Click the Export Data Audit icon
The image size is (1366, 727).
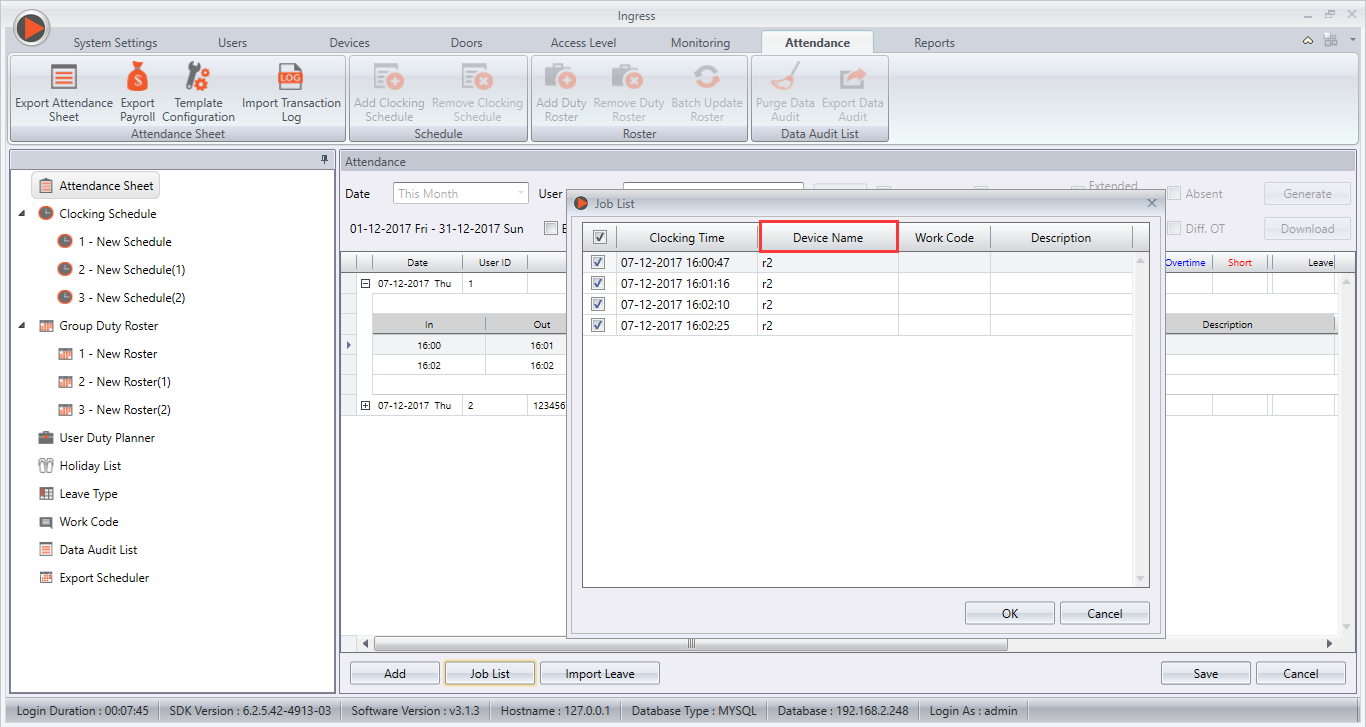pyautogui.click(x=853, y=77)
